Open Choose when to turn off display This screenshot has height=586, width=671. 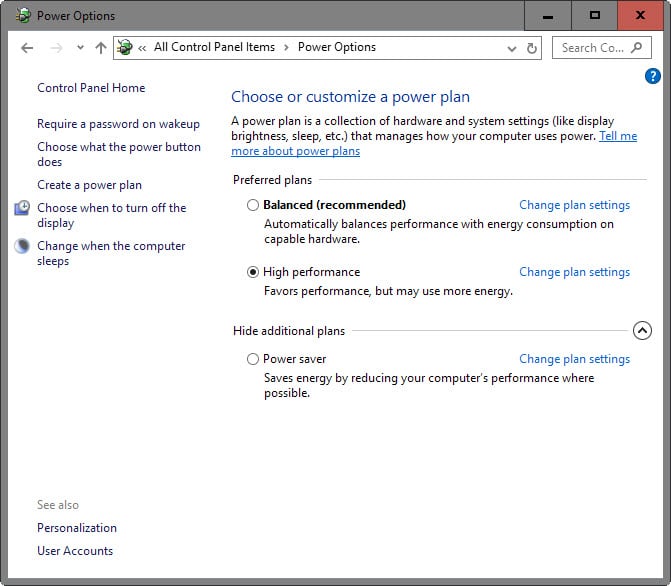pyautogui.click(x=112, y=215)
